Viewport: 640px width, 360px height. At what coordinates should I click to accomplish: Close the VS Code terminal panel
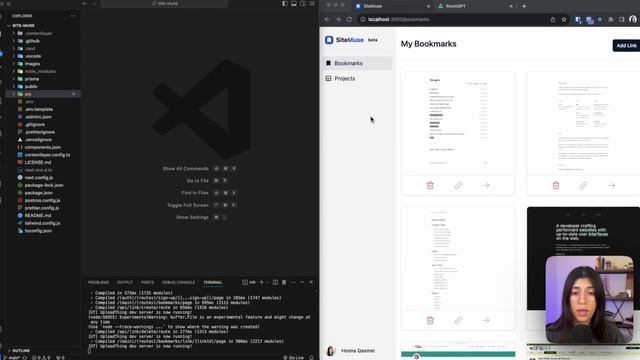(x=311, y=282)
